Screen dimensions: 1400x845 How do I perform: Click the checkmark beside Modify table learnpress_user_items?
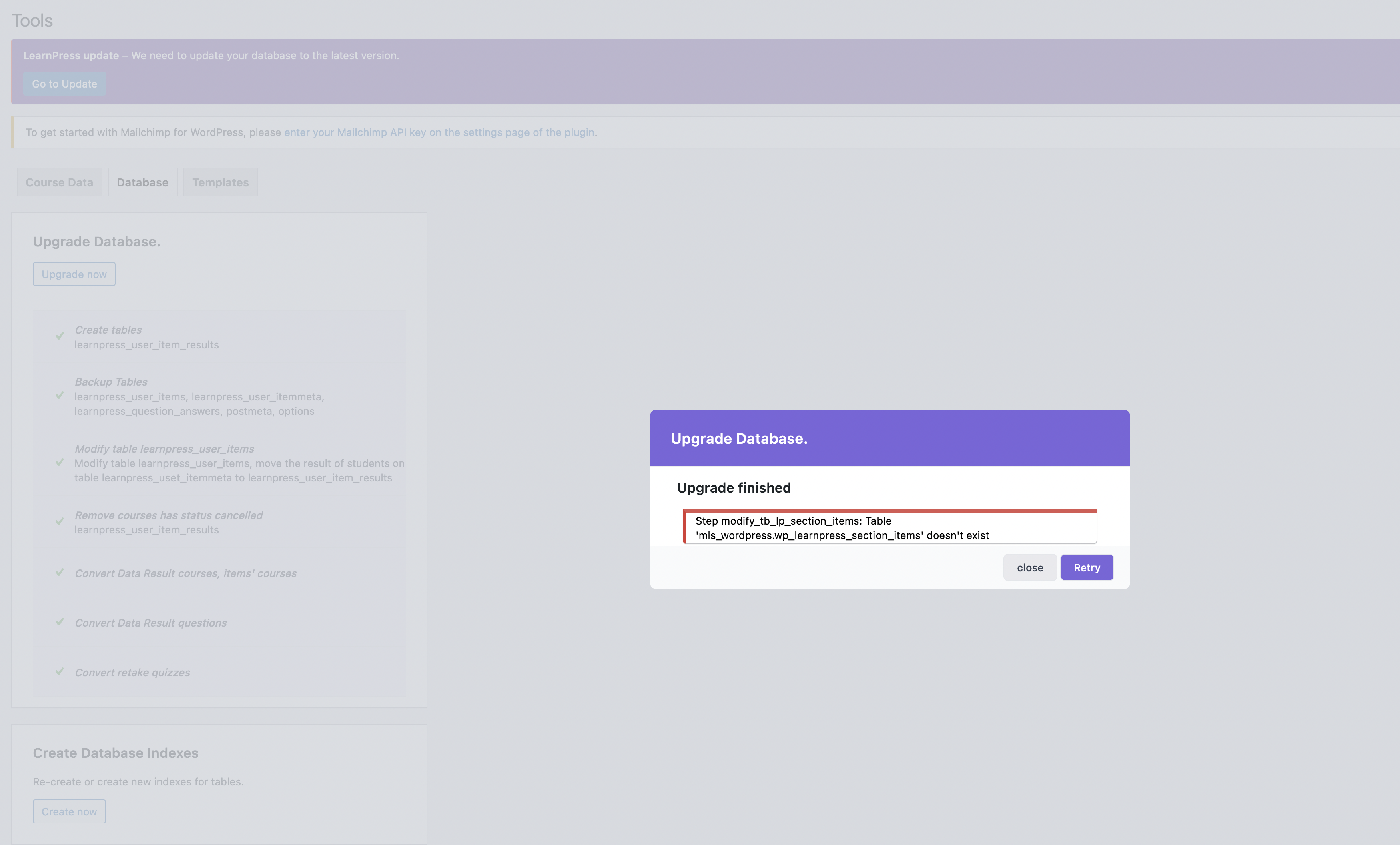pyautogui.click(x=60, y=463)
